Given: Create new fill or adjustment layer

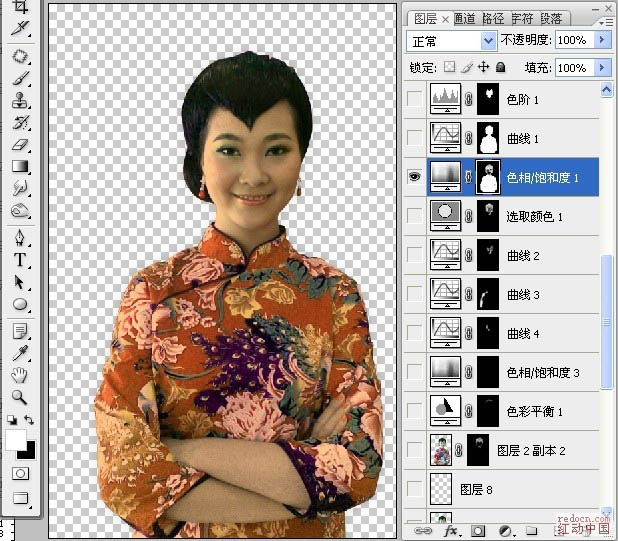Looking at the screenshot, I should pos(506,531).
